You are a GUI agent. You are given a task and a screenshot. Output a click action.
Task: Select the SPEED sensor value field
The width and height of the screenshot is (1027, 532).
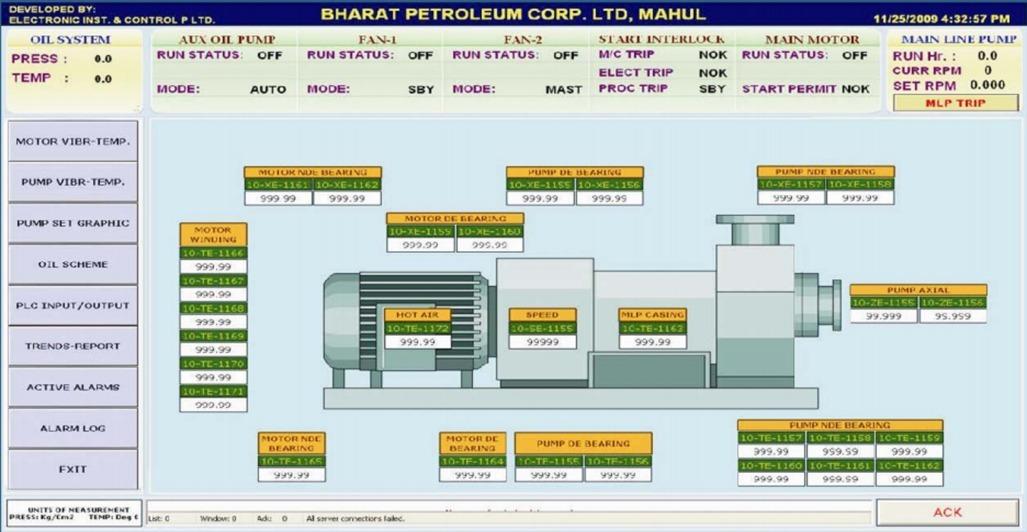point(542,342)
